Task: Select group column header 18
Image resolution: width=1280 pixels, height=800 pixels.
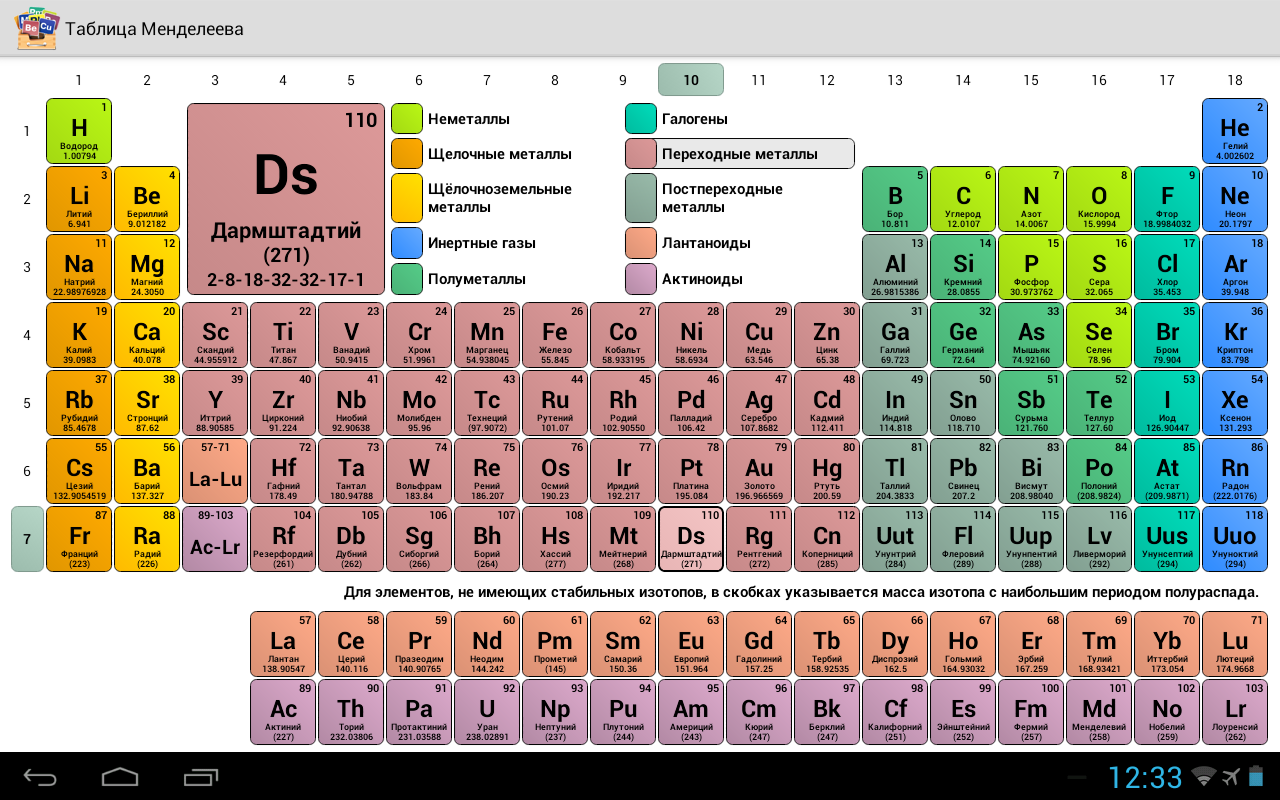Action: pyautogui.click(x=1235, y=80)
